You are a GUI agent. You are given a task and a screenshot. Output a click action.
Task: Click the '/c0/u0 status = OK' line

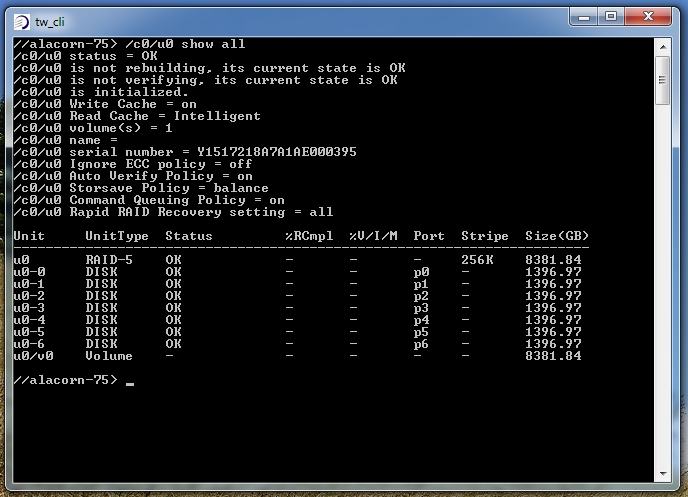point(85,56)
